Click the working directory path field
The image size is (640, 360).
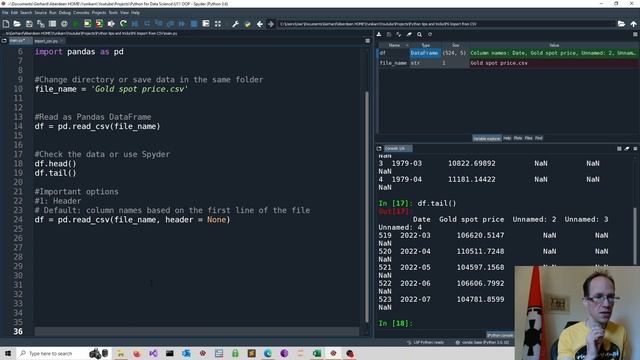[x=446, y=24]
